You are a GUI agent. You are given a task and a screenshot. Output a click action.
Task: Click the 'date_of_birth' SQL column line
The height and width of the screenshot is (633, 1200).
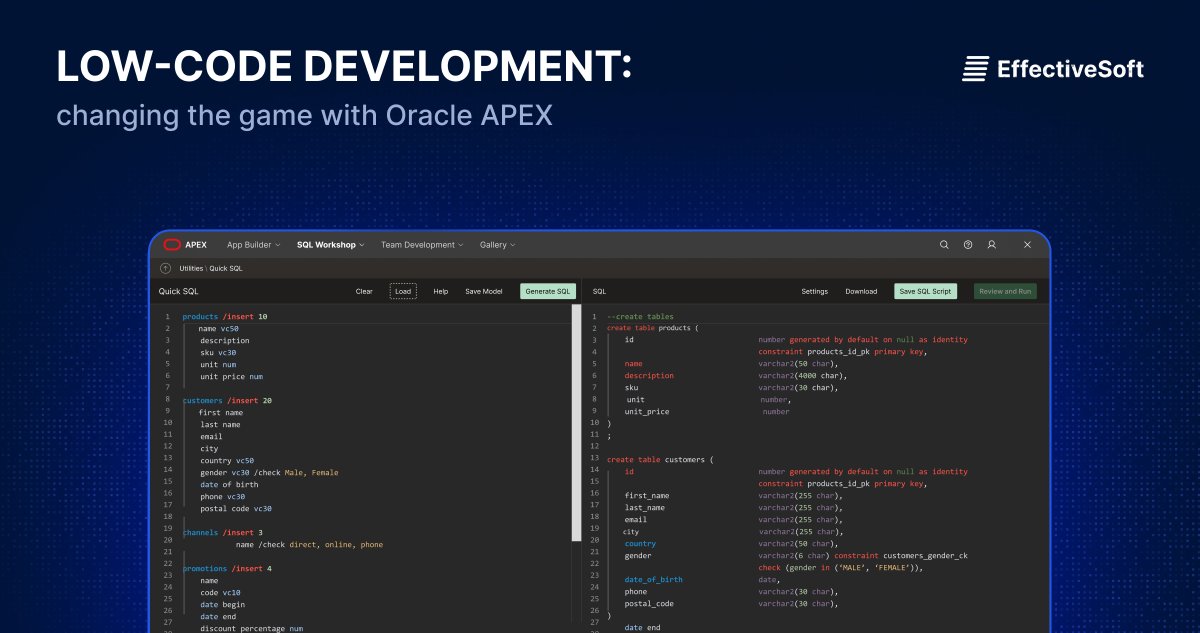[654, 580]
